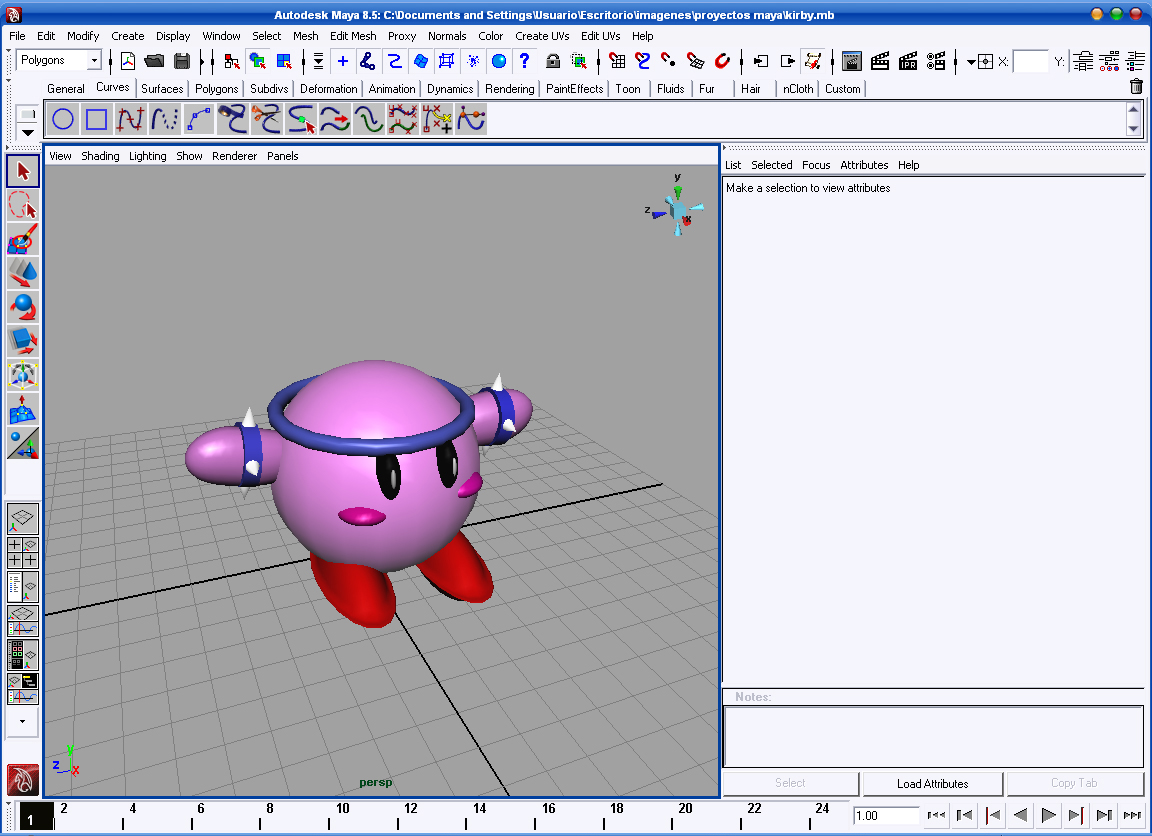Image resolution: width=1152 pixels, height=836 pixels.
Task: Create a NURBS square from shelf
Action: tap(97, 119)
